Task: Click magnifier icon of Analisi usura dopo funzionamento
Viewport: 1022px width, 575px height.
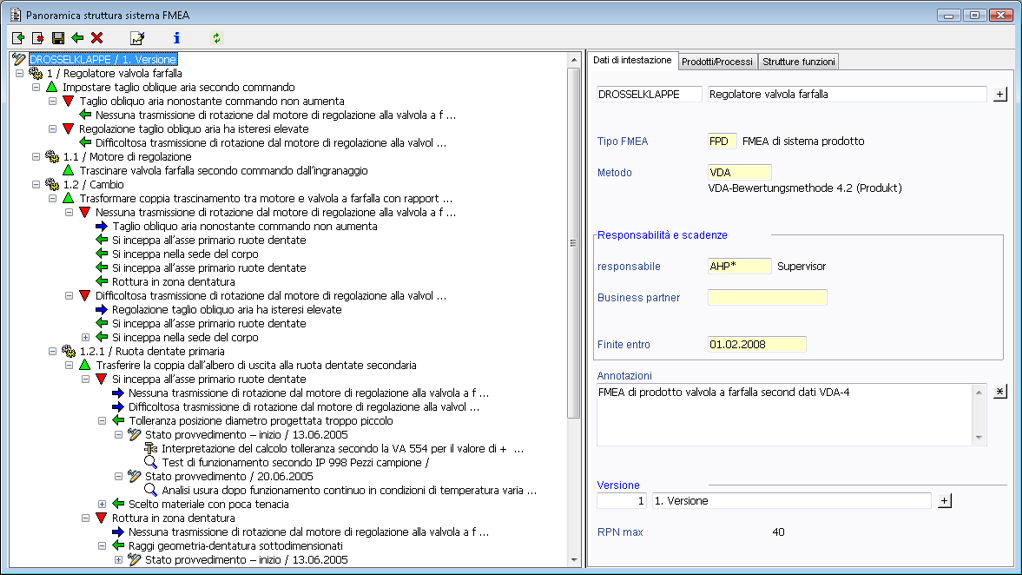Action: (x=151, y=490)
